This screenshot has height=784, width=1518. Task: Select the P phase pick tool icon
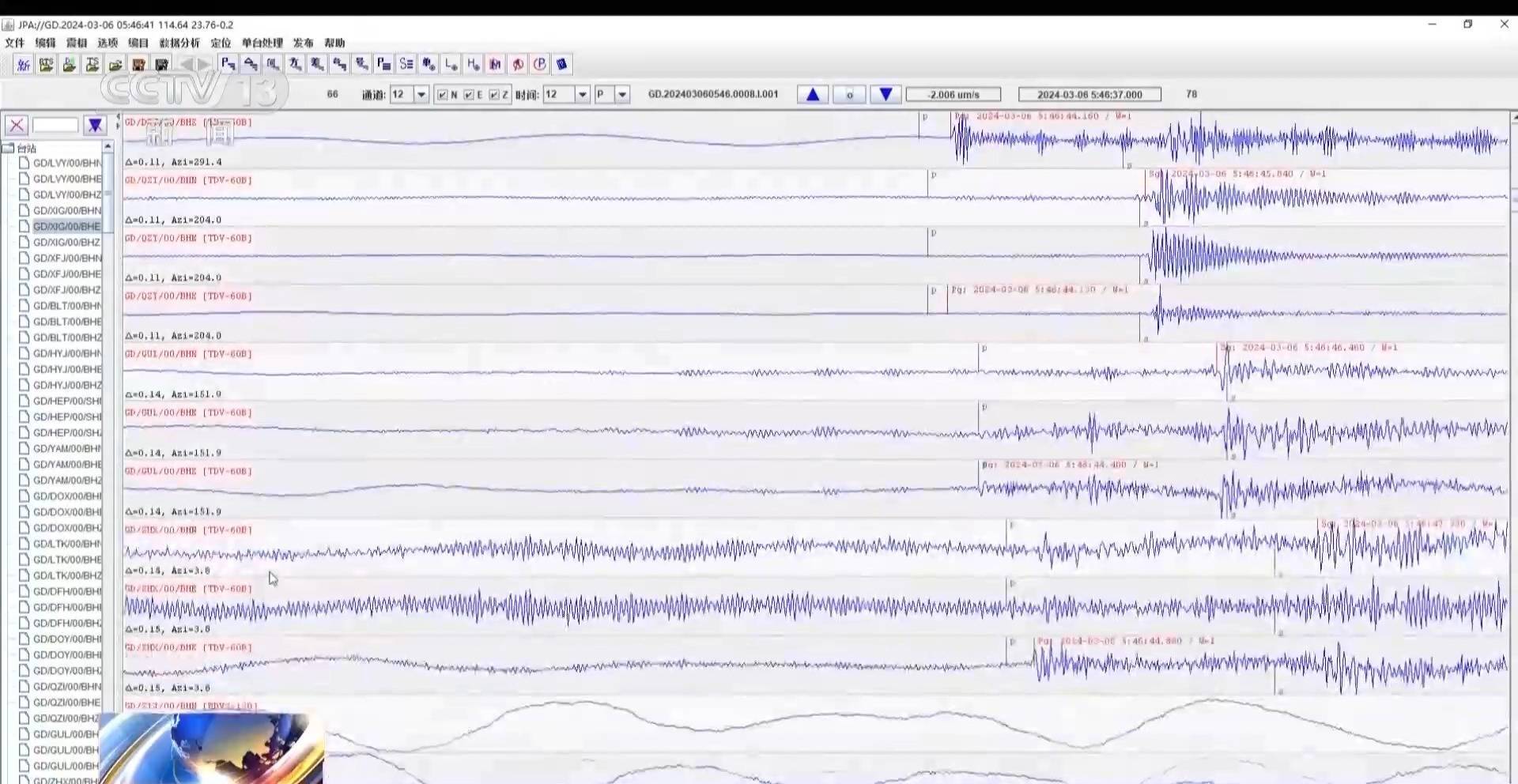click(228, 64)
